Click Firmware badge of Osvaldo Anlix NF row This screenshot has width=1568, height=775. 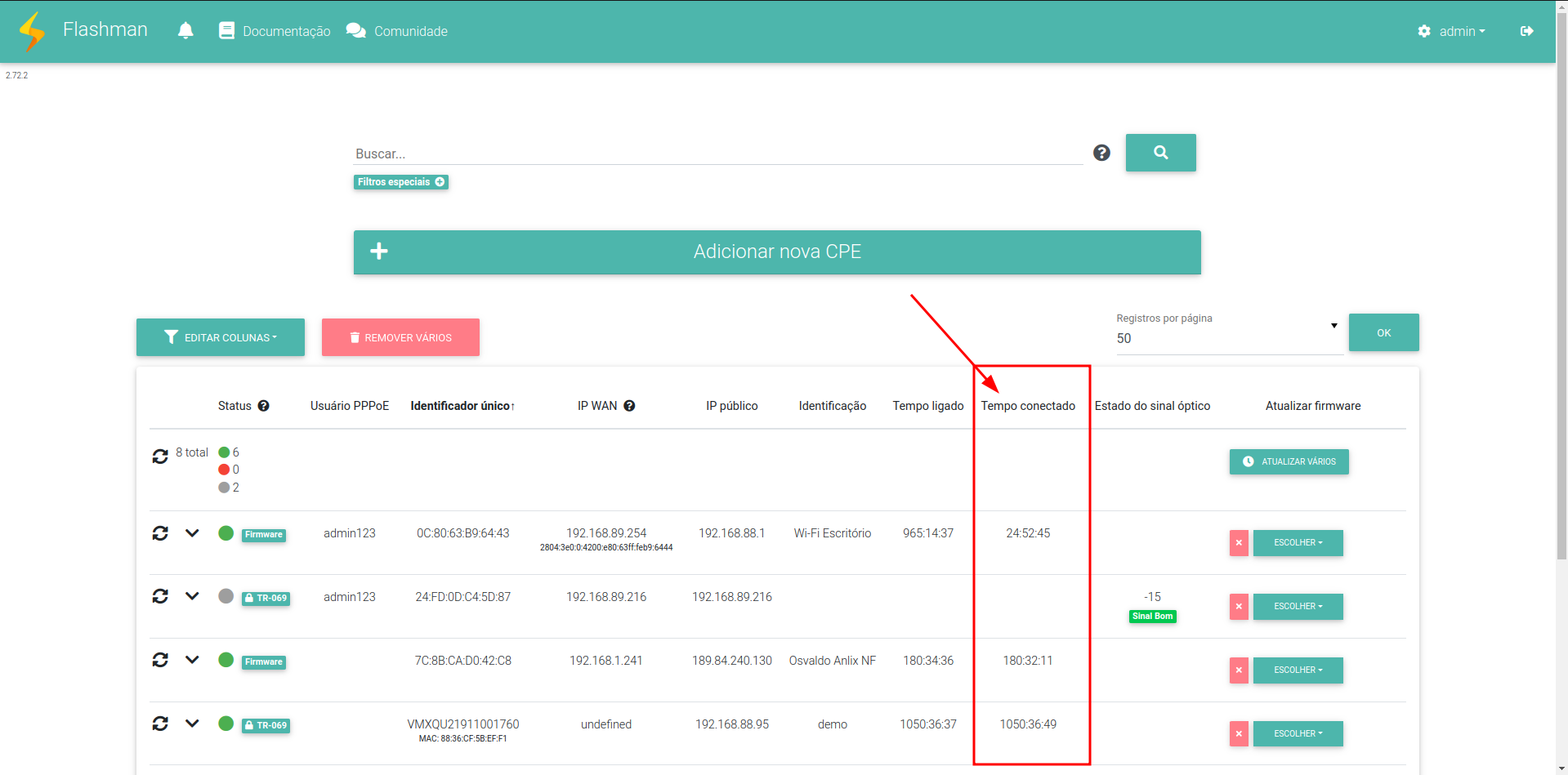(x=264, y=662)
